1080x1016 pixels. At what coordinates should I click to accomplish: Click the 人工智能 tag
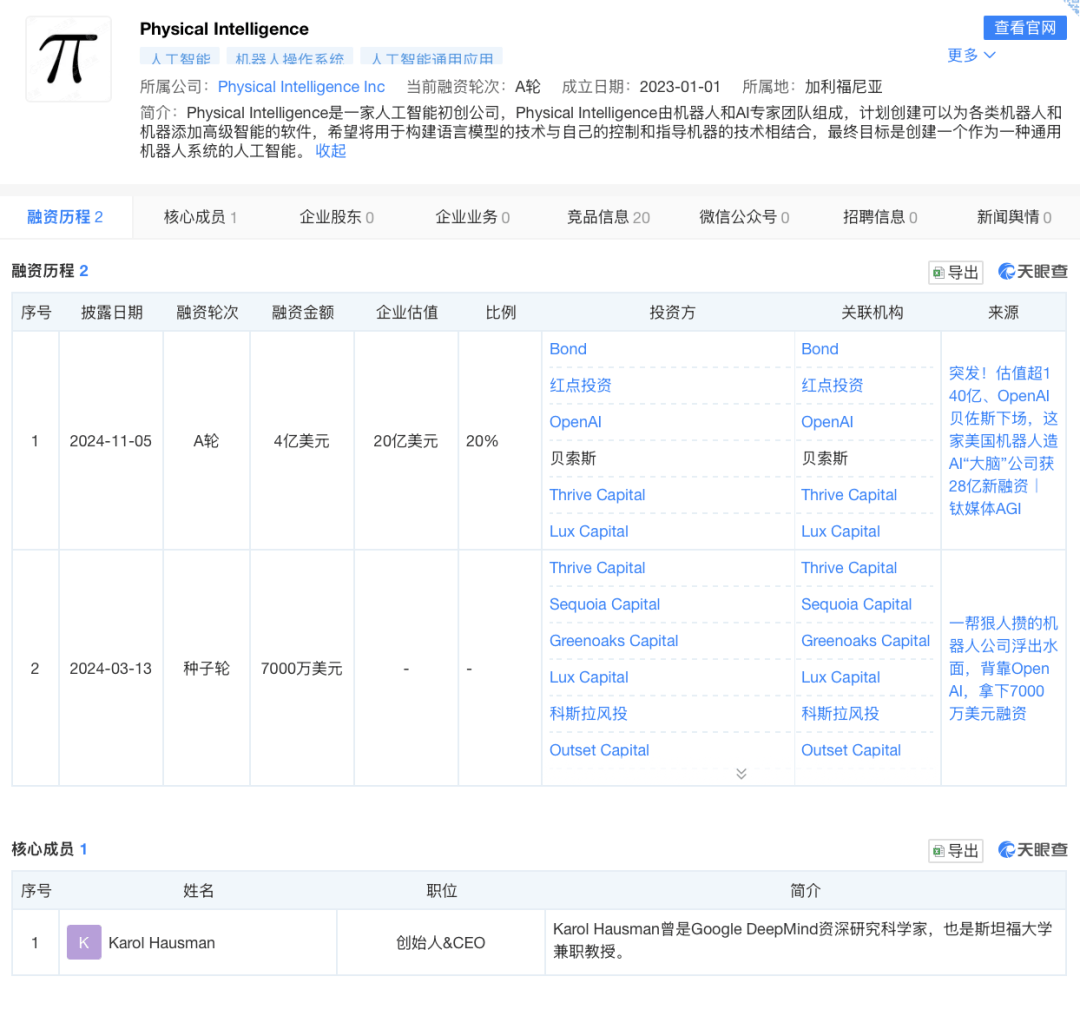[x=180, y=57]
